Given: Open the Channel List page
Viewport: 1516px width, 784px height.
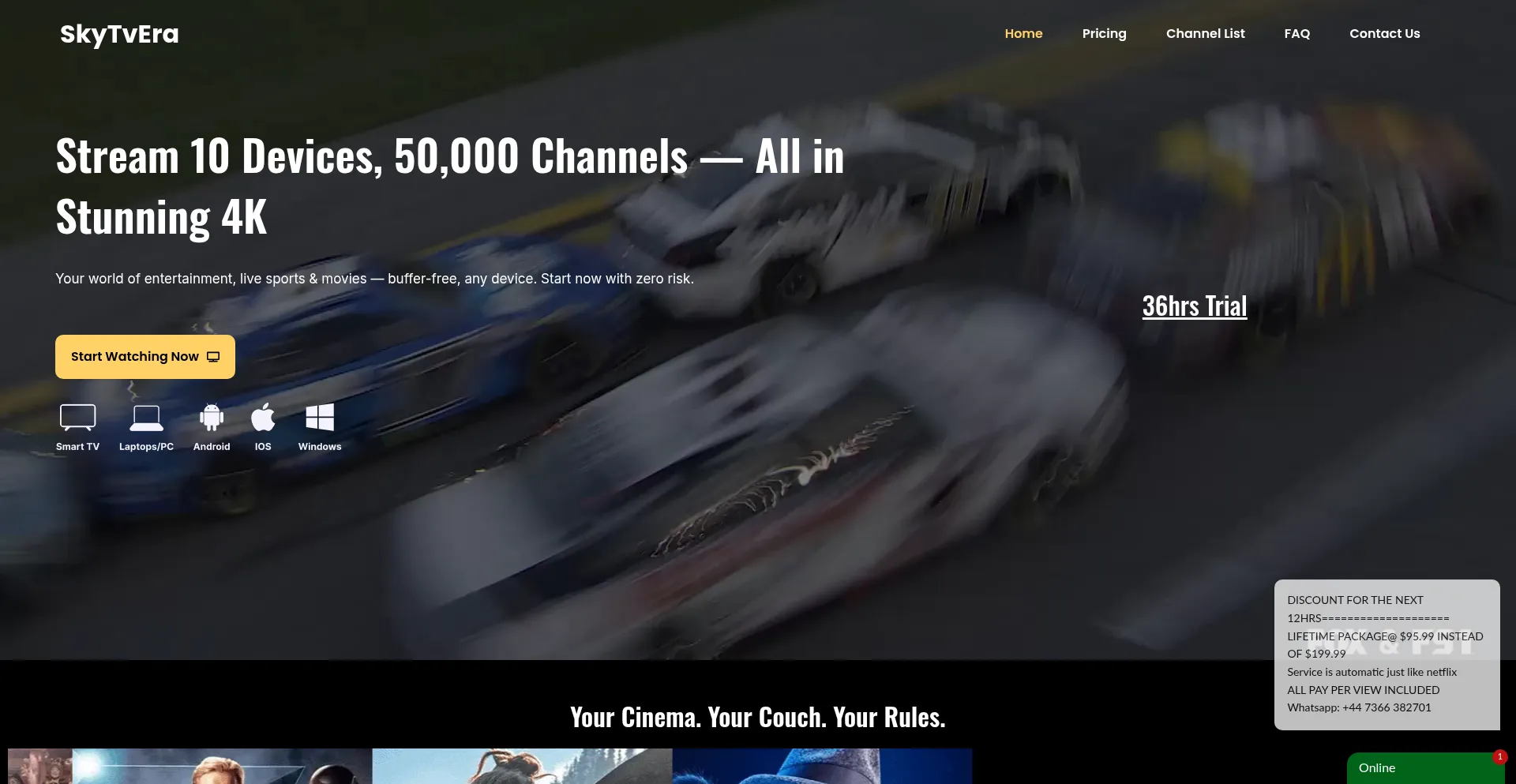Looking at the screenshot, I should tap(1205, 33).
